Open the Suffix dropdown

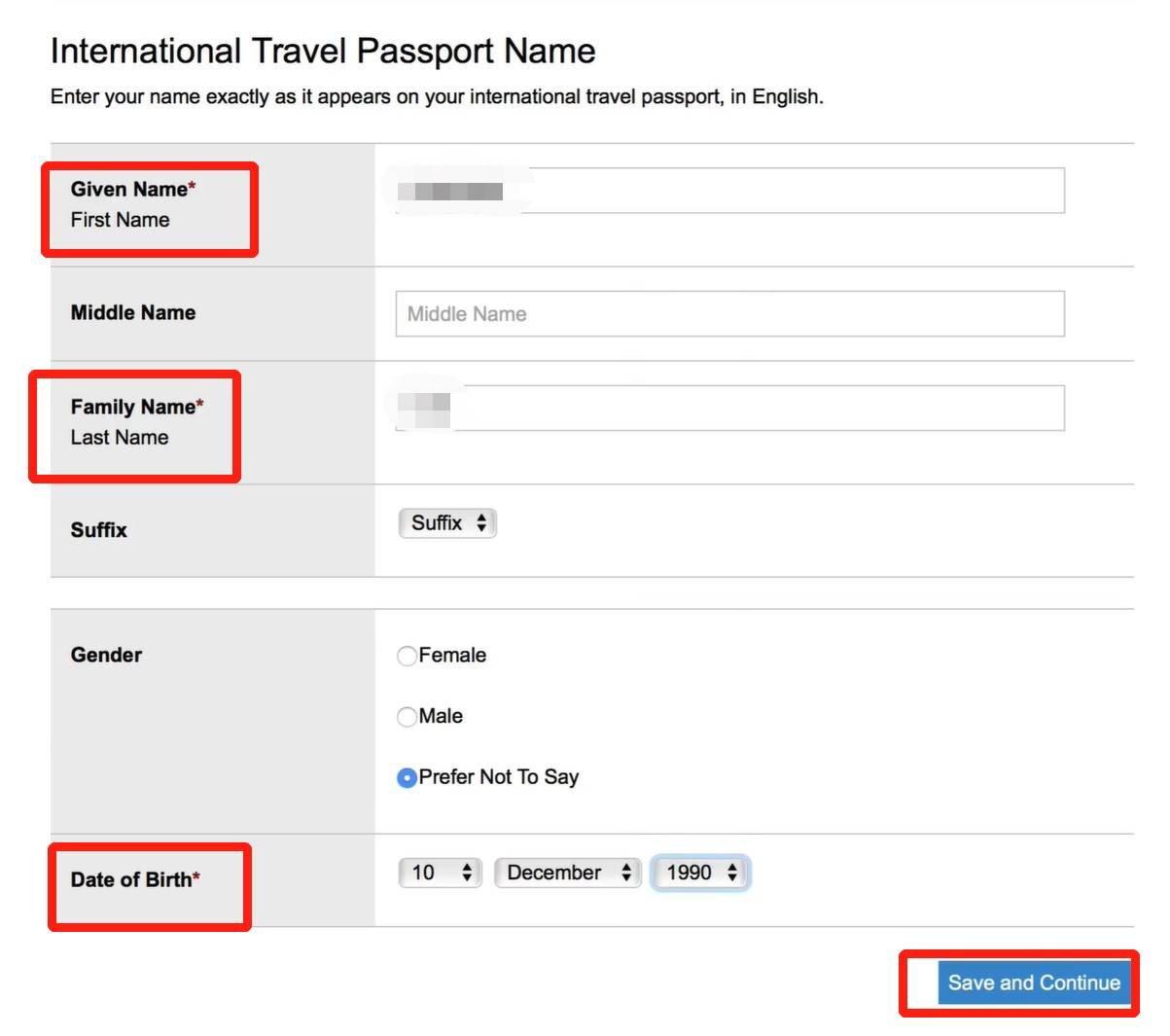pos(447,523)
